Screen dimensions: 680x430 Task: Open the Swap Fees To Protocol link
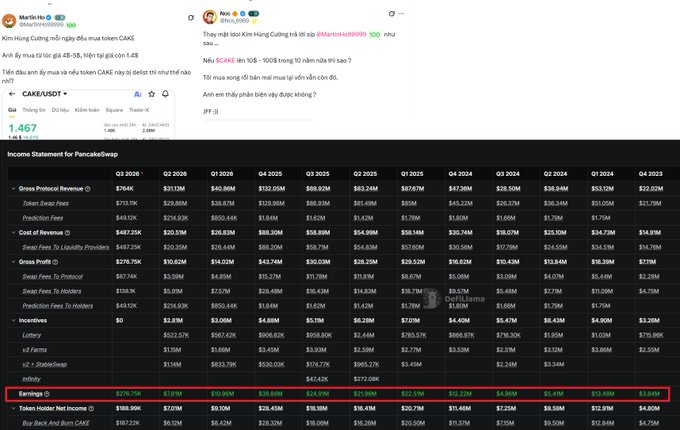(52, 277)
